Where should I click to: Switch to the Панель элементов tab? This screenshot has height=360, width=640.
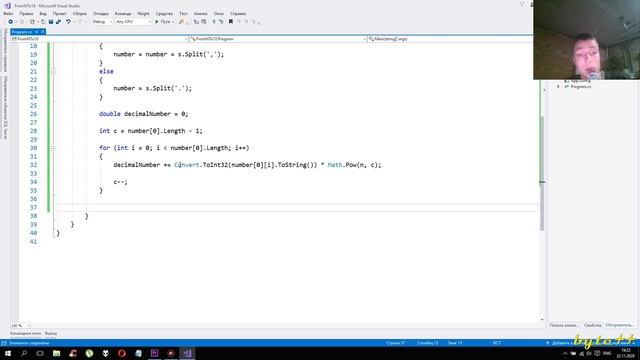(x=564, y=325)
